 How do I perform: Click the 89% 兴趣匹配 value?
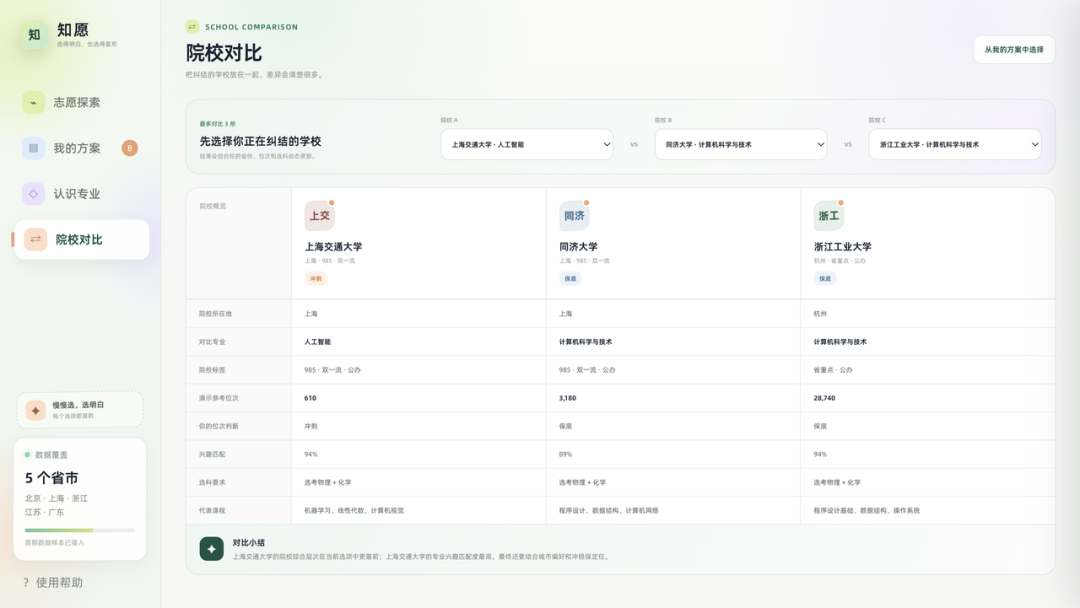coord(565,454)
